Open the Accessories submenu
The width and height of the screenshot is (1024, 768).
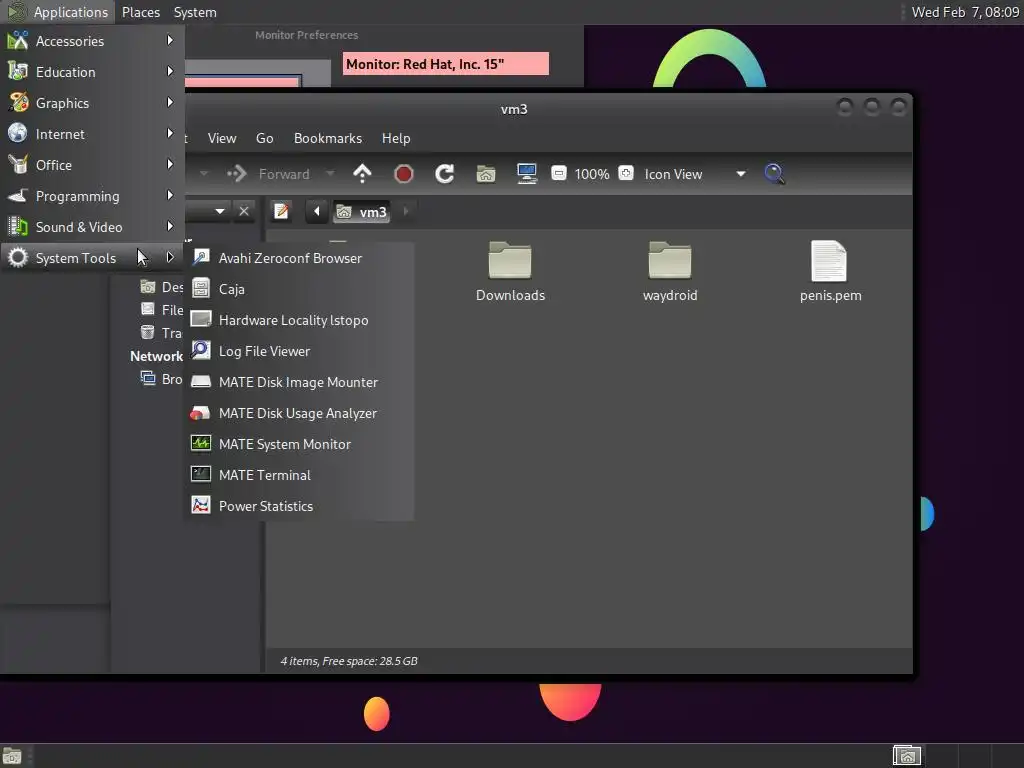click(92, 41)
